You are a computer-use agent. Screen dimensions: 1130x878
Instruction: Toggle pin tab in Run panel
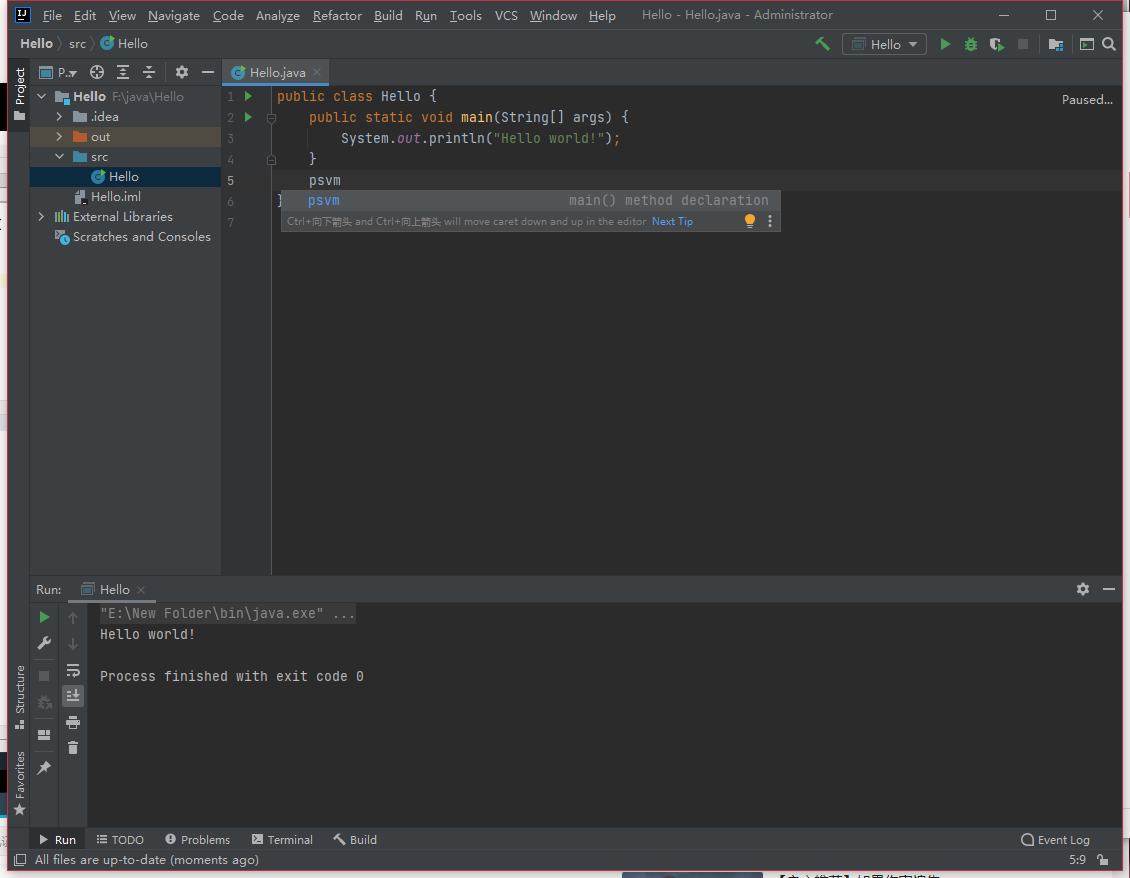(44, 768)
